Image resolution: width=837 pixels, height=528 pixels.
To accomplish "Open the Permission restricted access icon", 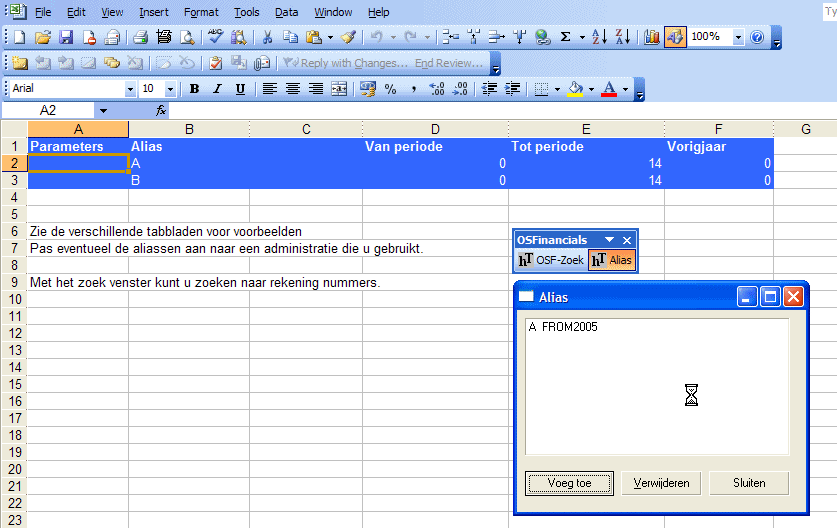I will (x=89, y=37).
